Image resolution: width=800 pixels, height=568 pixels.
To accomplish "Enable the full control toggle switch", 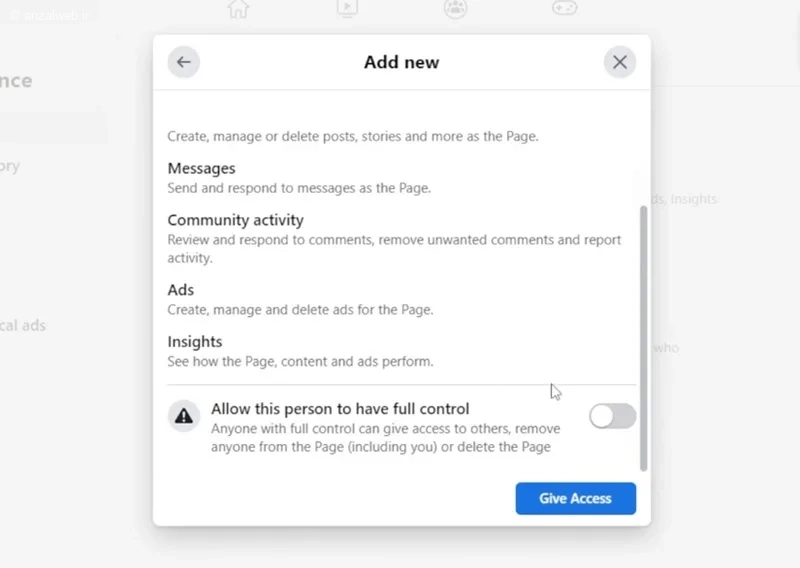I will [x=612, y=417].
